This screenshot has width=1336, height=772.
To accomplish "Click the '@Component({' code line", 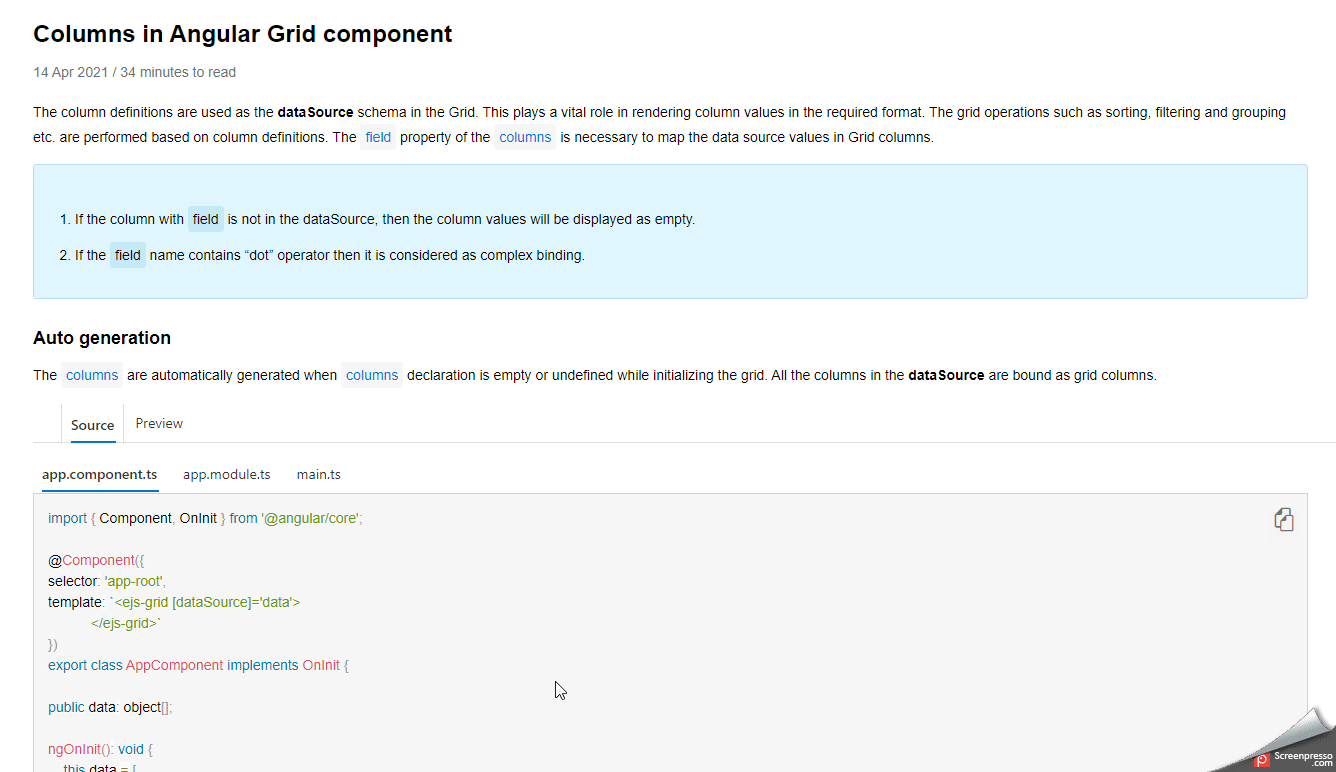I will click(x=96, y=560).
